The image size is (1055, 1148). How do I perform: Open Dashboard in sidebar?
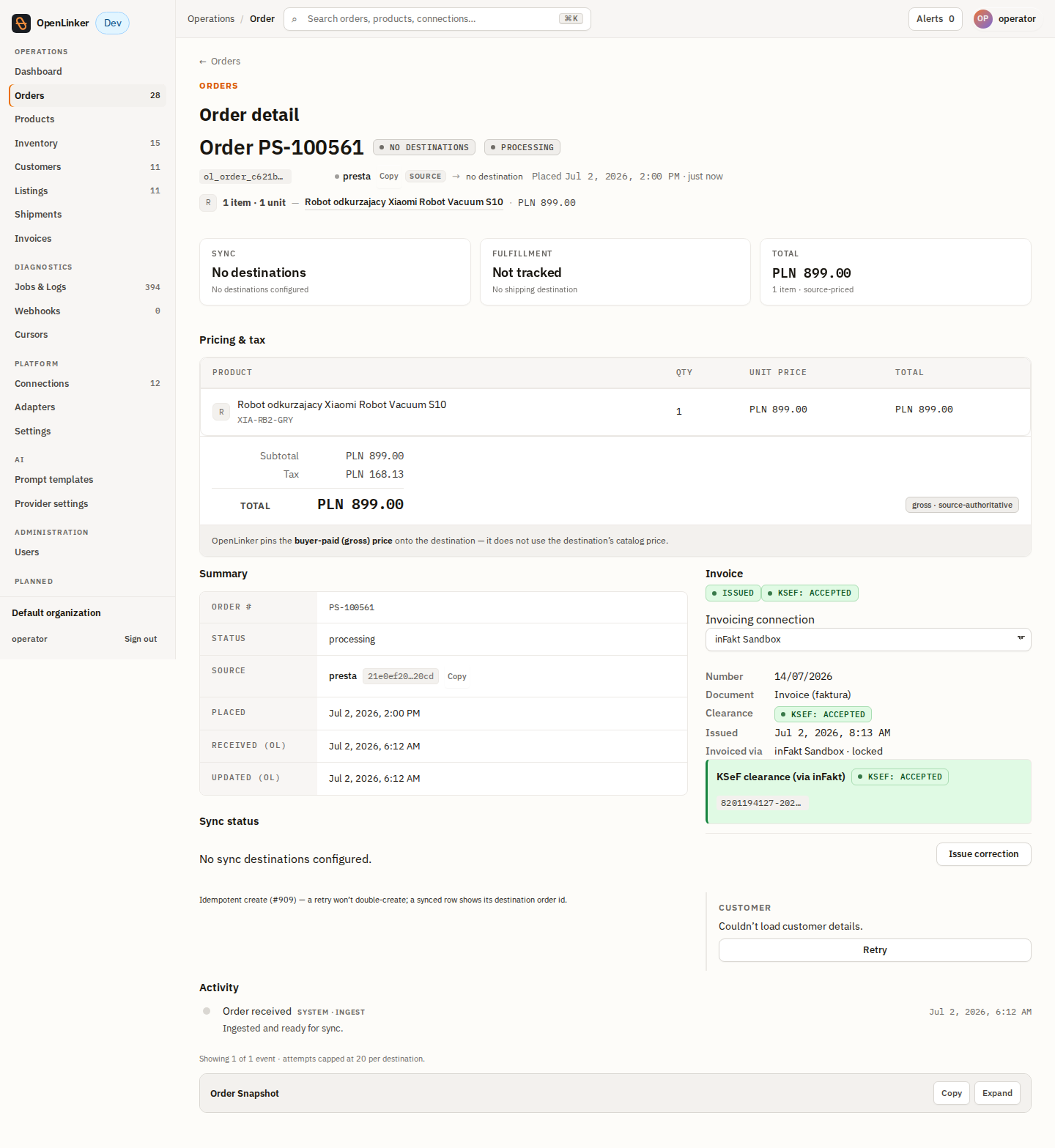point(87,72)
